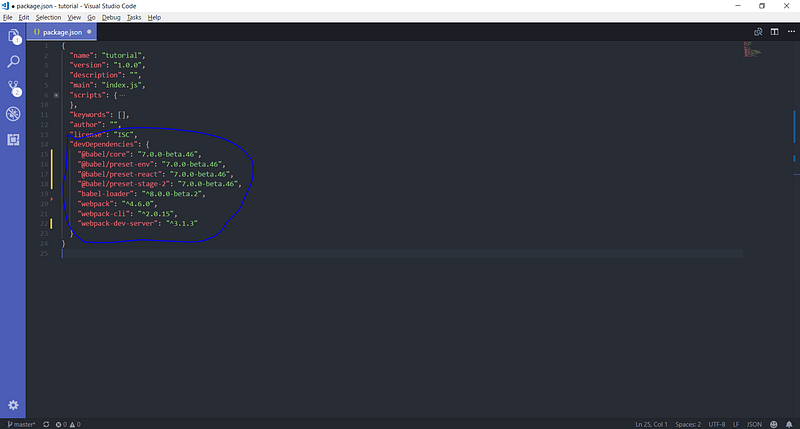The height and width of the screenshot is (429, 800).
Task: Click the "@babel/preset-react" dependency line
Action: [156, 174]
